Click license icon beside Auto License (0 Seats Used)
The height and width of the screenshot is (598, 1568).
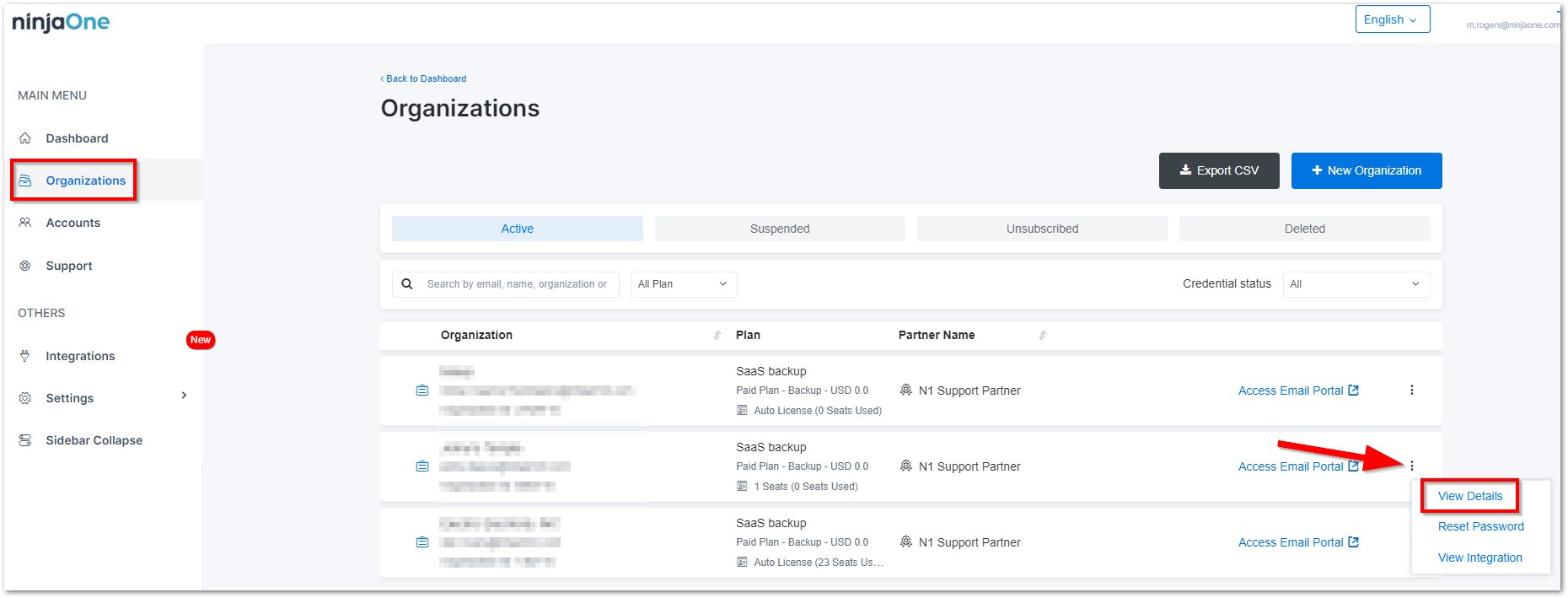pyautogui.click(x=742, y=411)
